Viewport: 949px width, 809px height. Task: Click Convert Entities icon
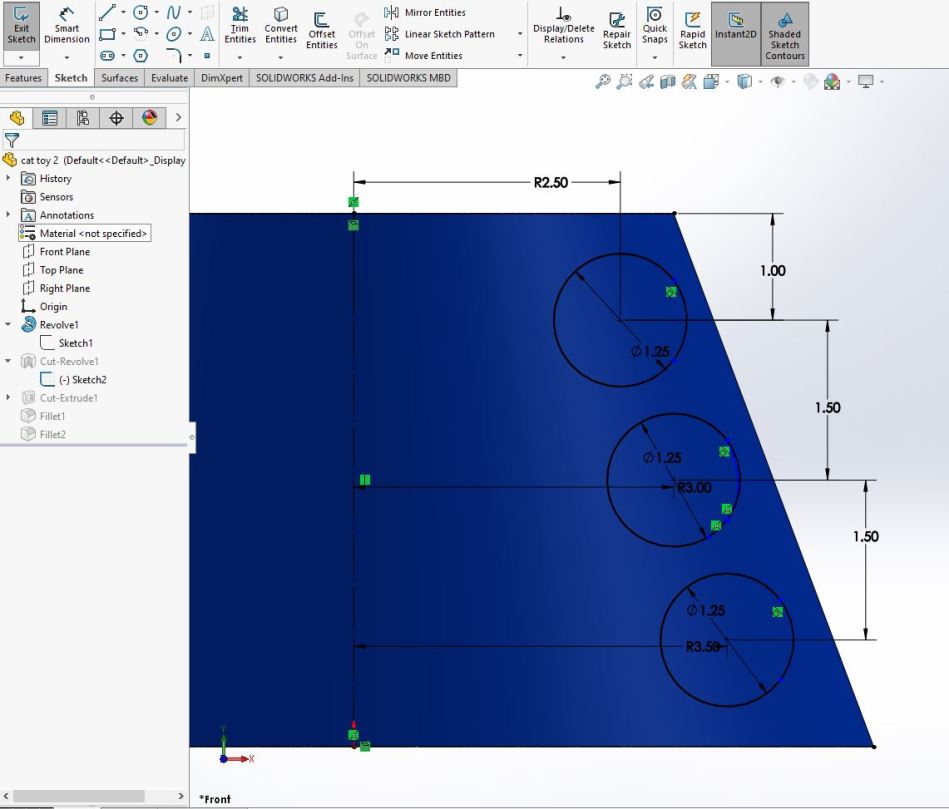coord(281,26)
